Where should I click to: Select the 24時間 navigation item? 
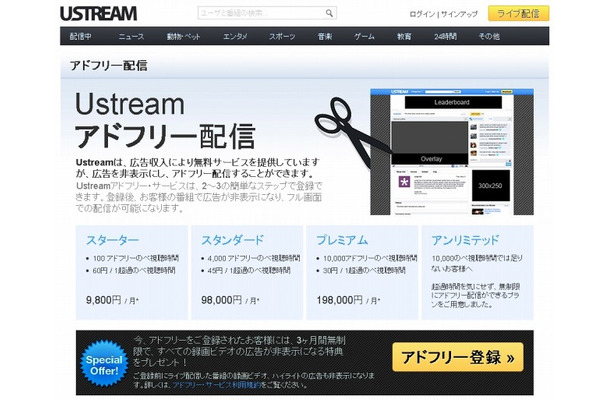pos(445,37)
